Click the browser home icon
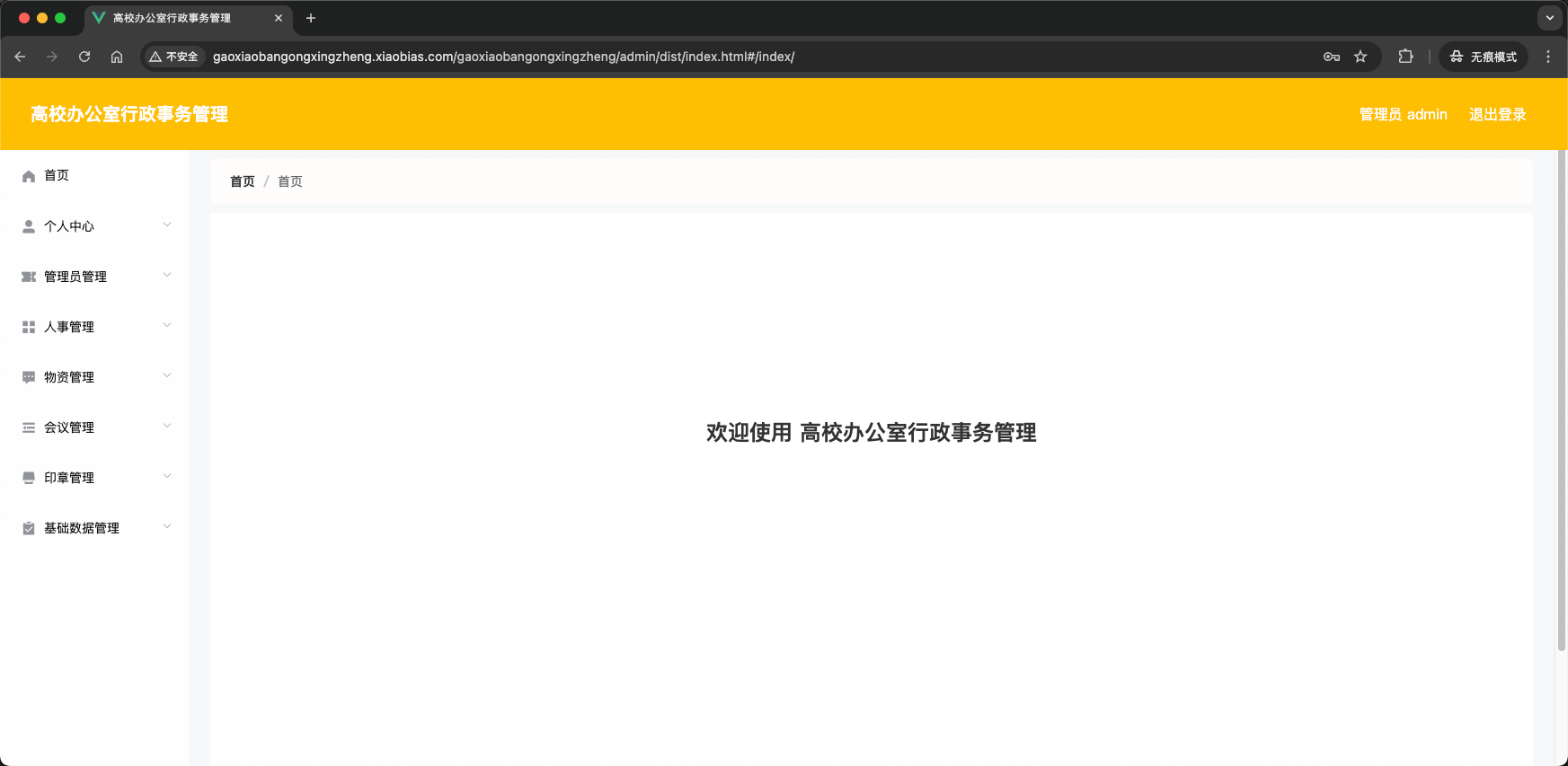This screenshot has width=1568, height=766. click(117, 57)
